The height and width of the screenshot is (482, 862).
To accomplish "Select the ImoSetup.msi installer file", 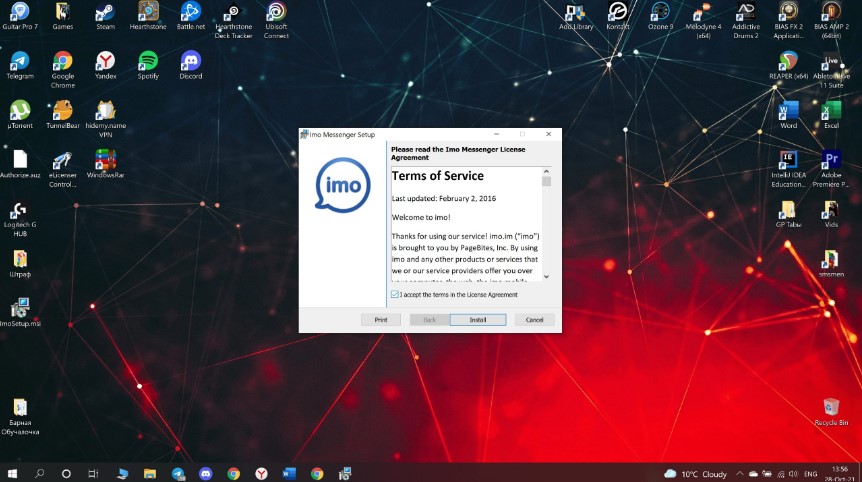I will (20, 313).
